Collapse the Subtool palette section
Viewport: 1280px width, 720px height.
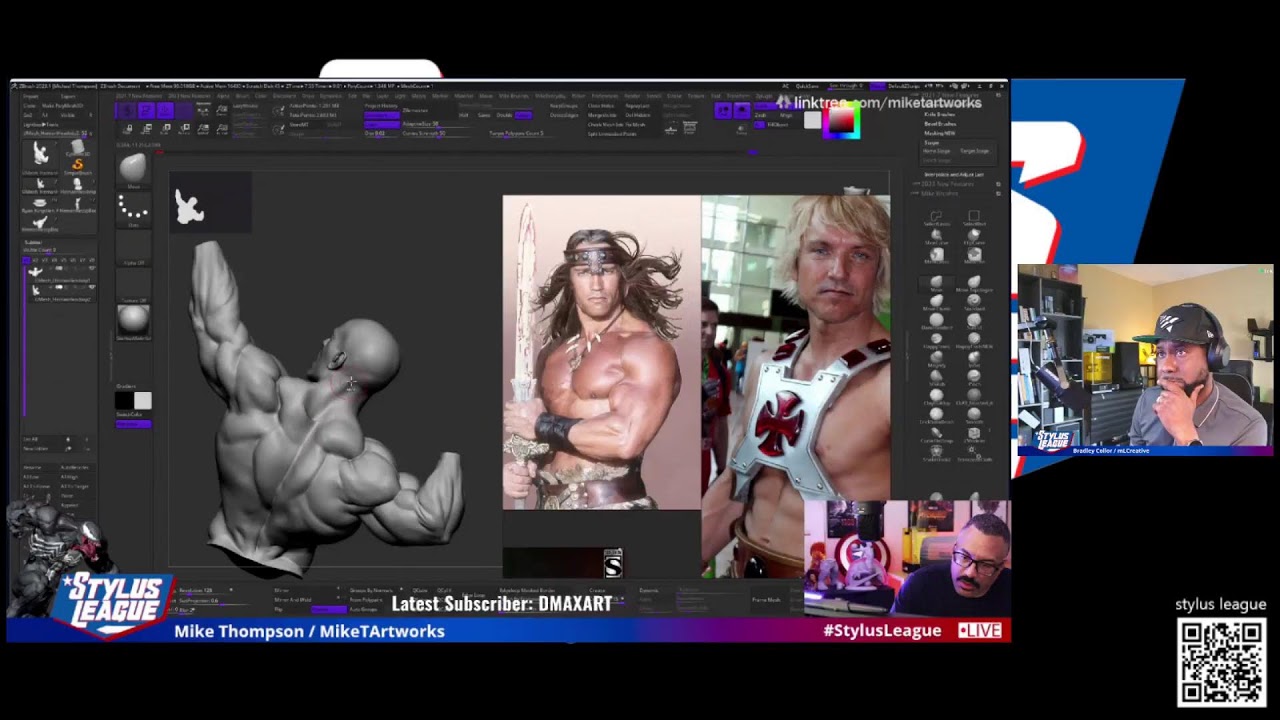pos(33,242)
